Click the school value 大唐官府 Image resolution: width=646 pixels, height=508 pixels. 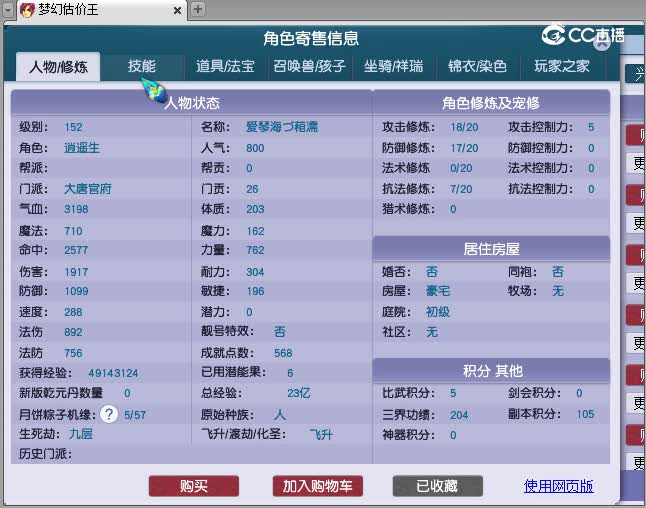88,189
